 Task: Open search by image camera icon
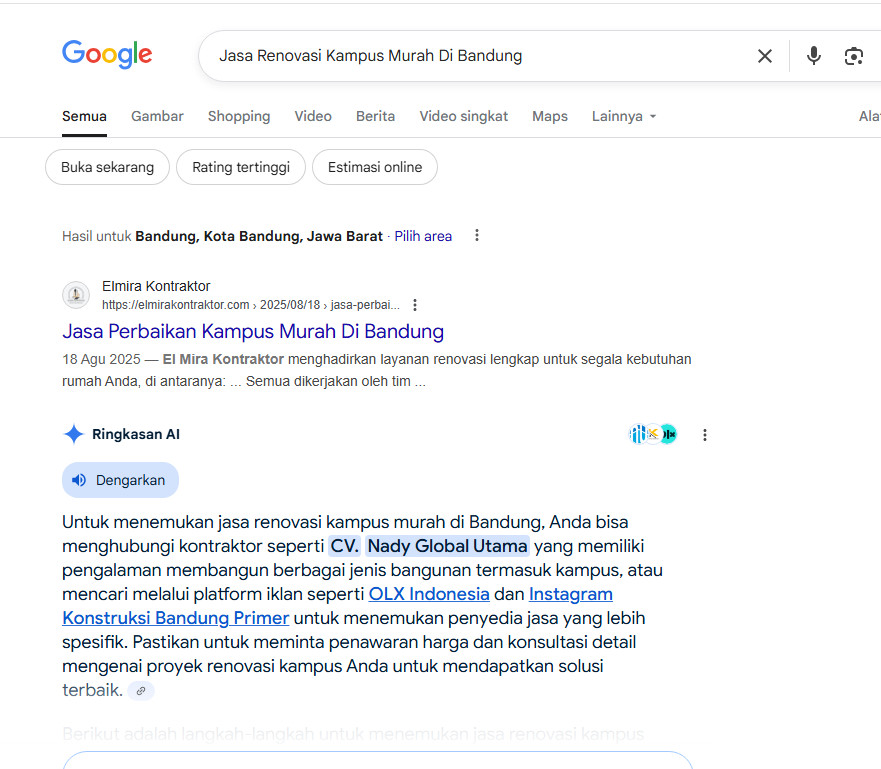pos(853,56)
